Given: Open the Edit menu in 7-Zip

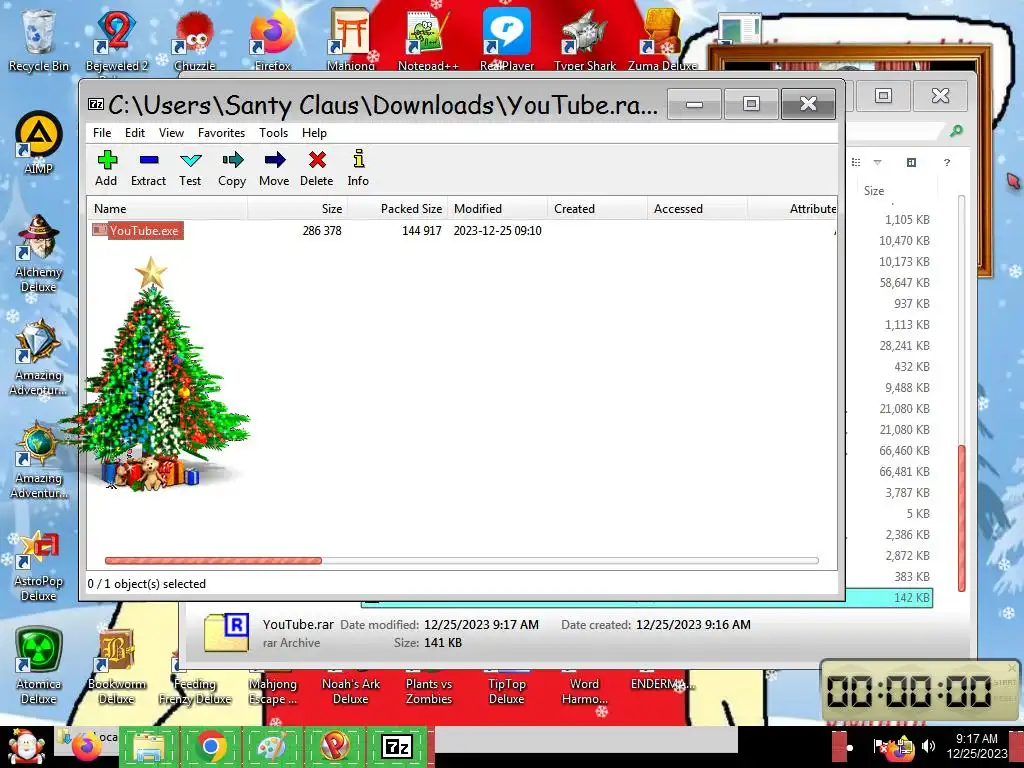Looking at the screenshot, I should click(x=135, y=133).
